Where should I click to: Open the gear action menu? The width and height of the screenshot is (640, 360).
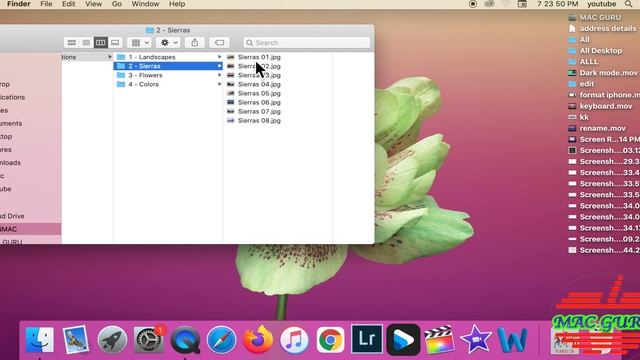[168, 42]
